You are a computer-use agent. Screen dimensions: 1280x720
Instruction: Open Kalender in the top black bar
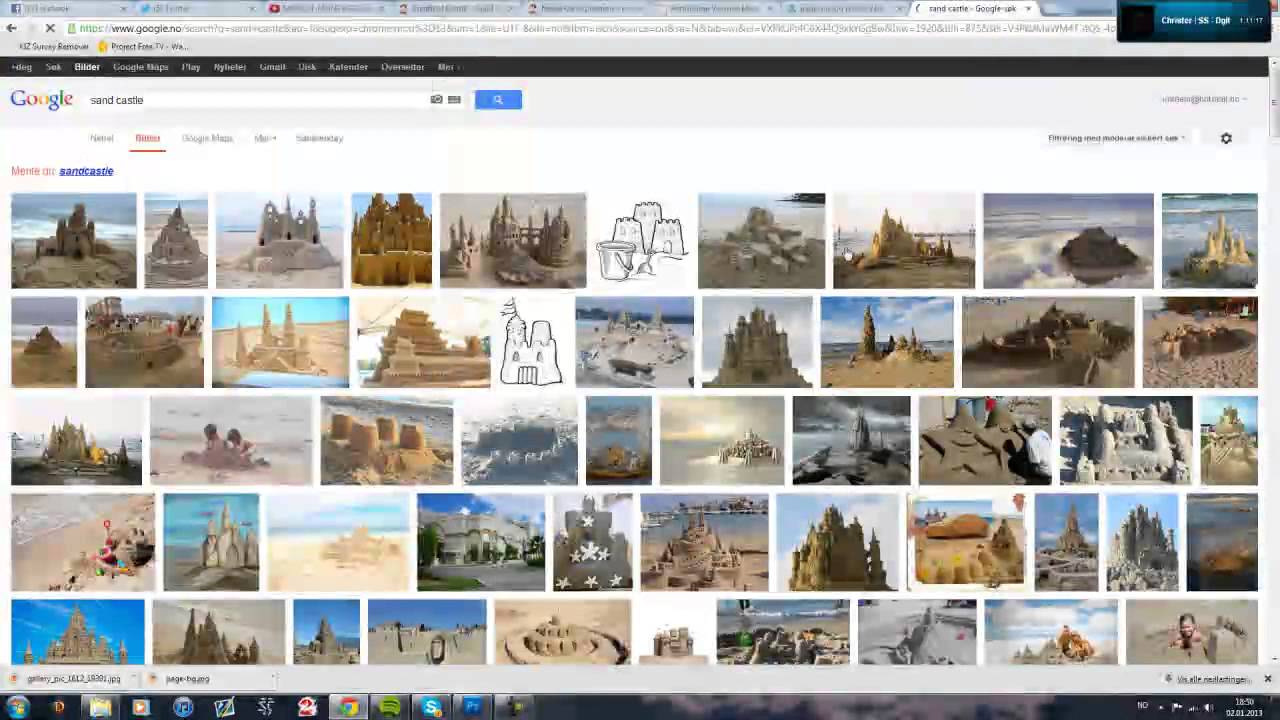(348, 67)
